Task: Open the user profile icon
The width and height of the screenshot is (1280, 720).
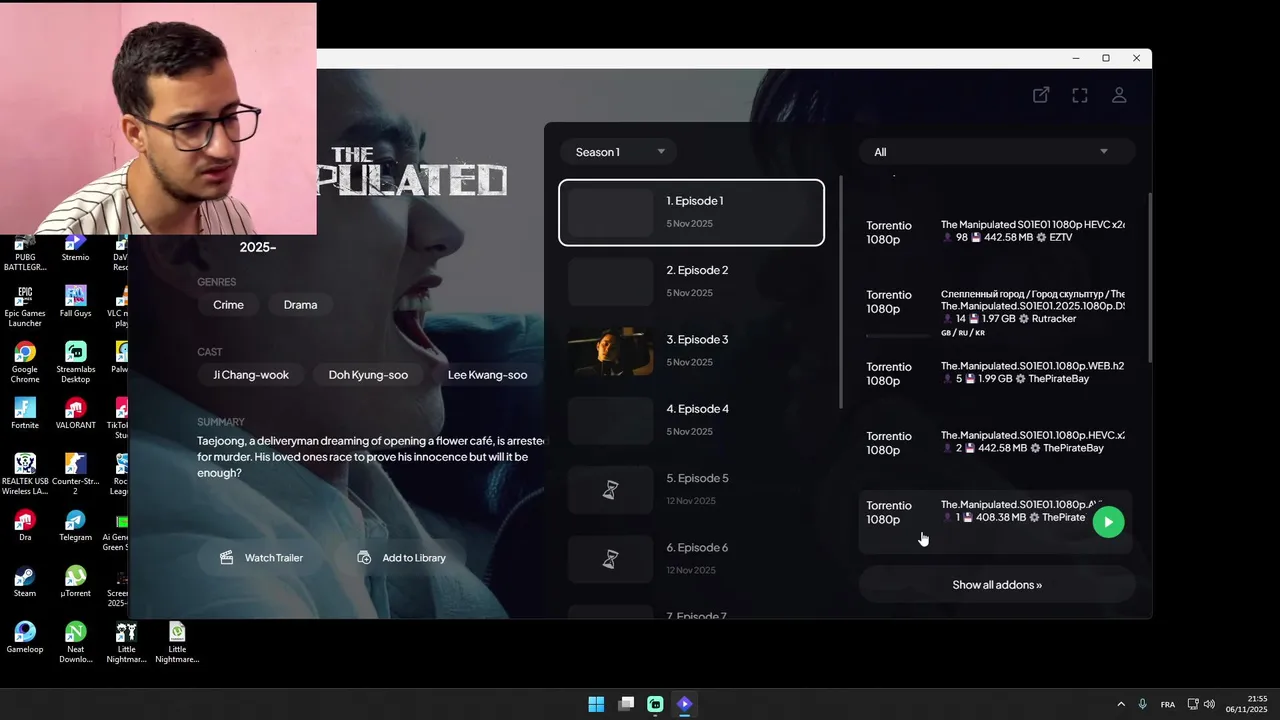Action: coord(1119,95)
